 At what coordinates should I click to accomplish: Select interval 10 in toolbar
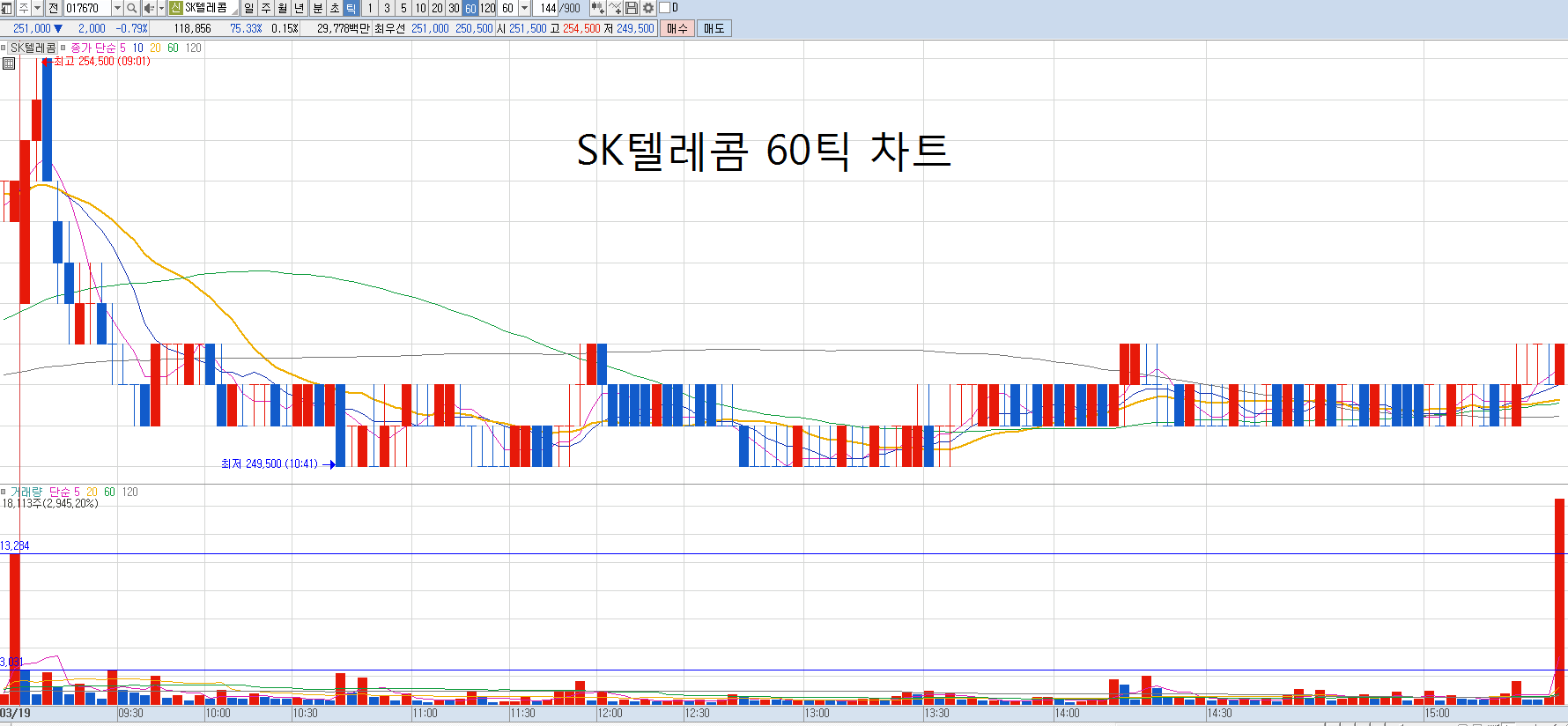pos(420,8)
